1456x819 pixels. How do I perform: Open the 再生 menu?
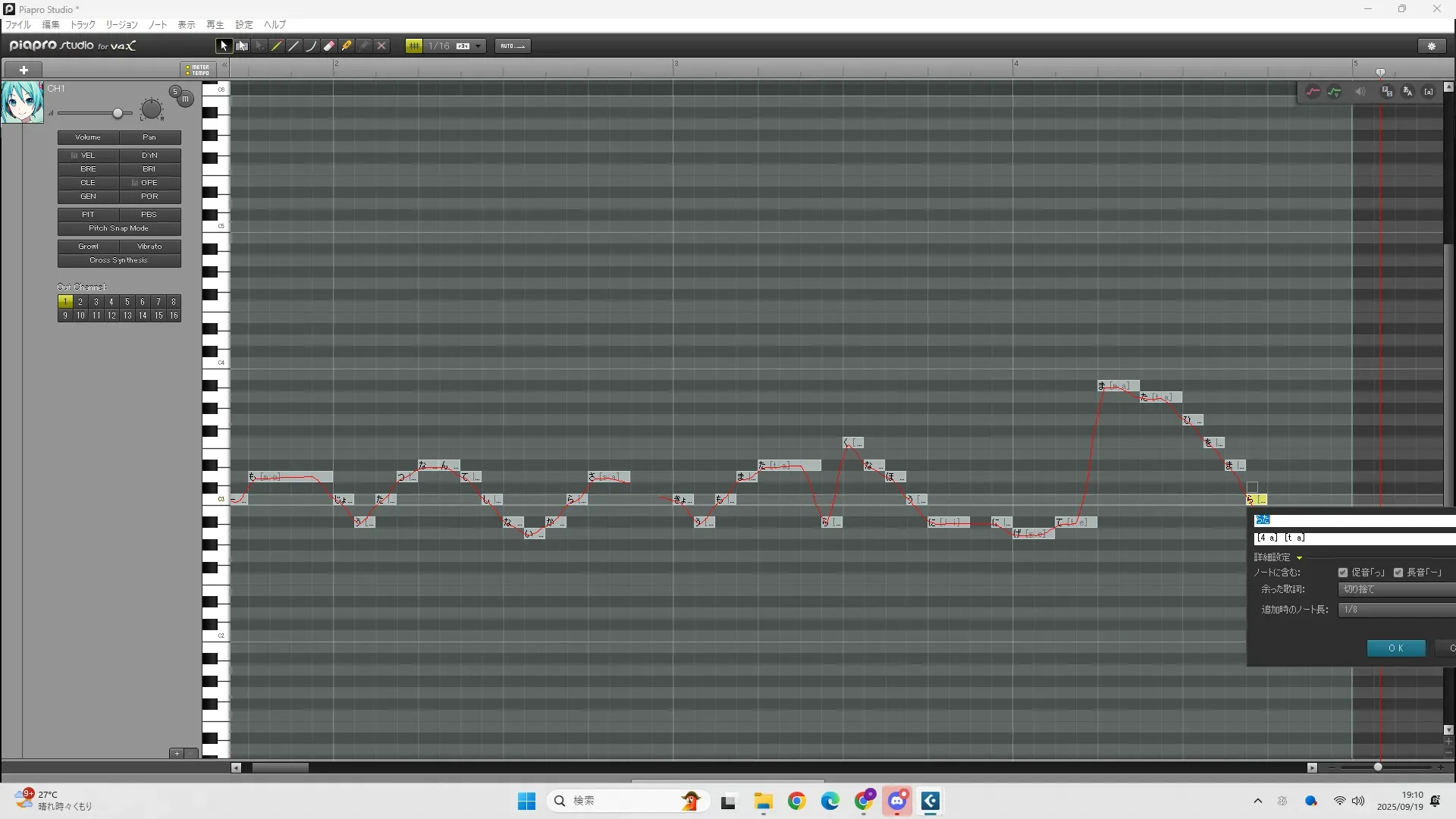point(215,25)
